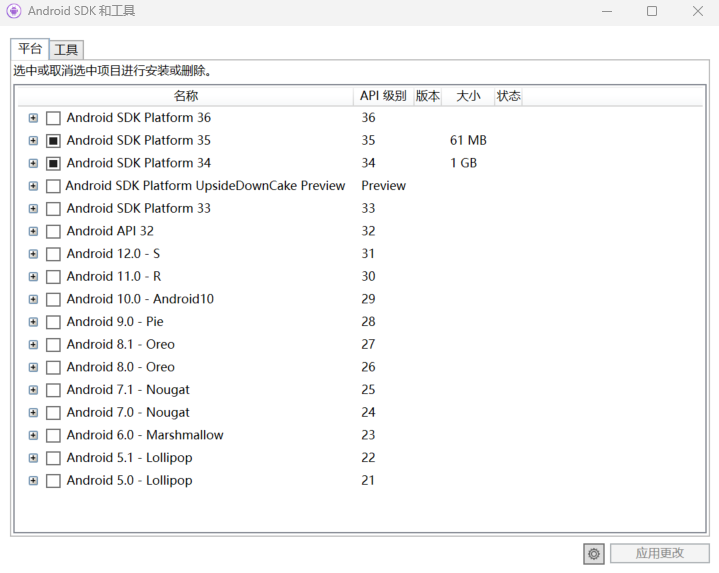Click the 1 GB size value
Viewport: 719px width, 573px height.
[463, 163]
